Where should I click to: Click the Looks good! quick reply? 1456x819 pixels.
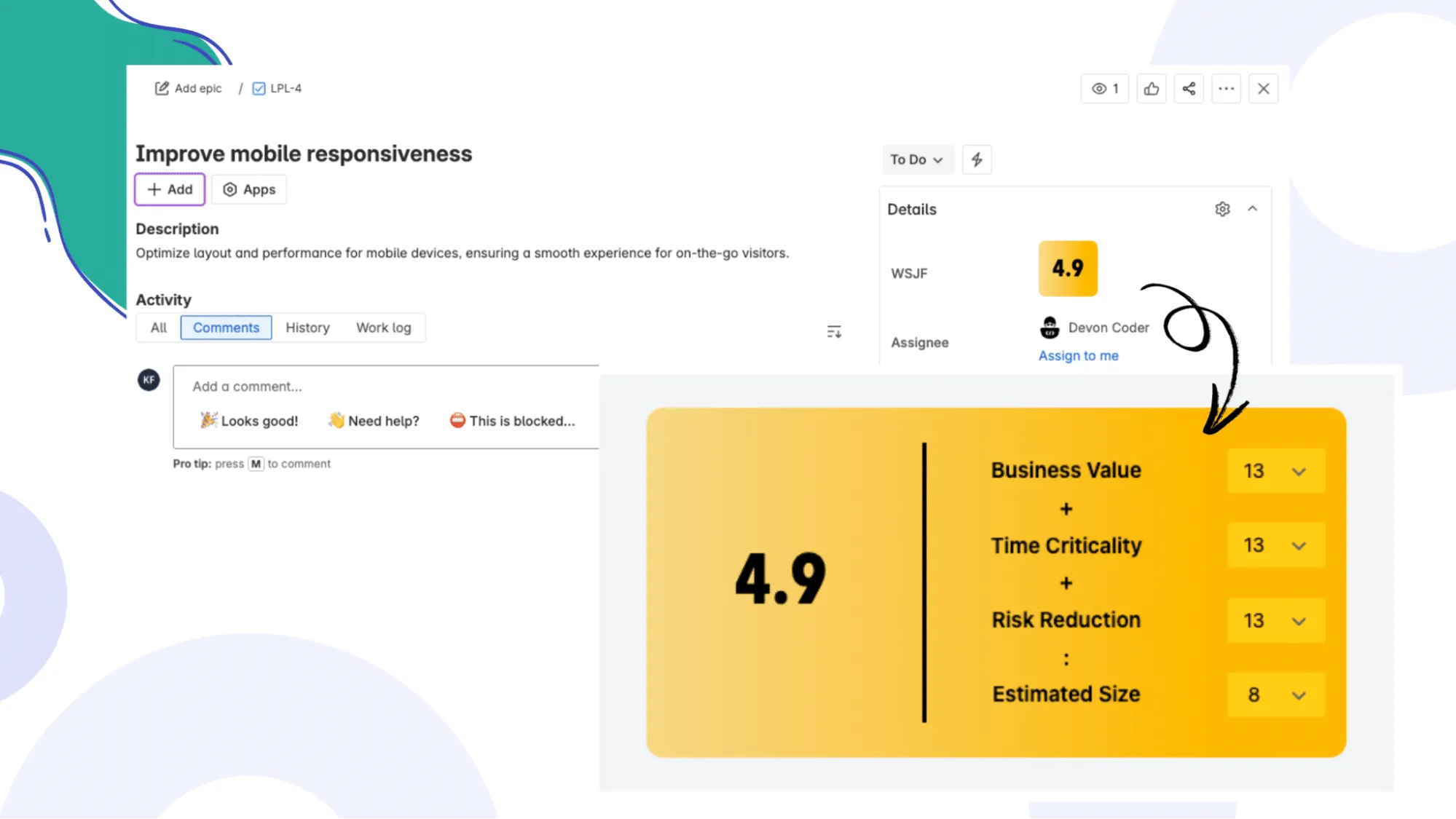point(250,421)
